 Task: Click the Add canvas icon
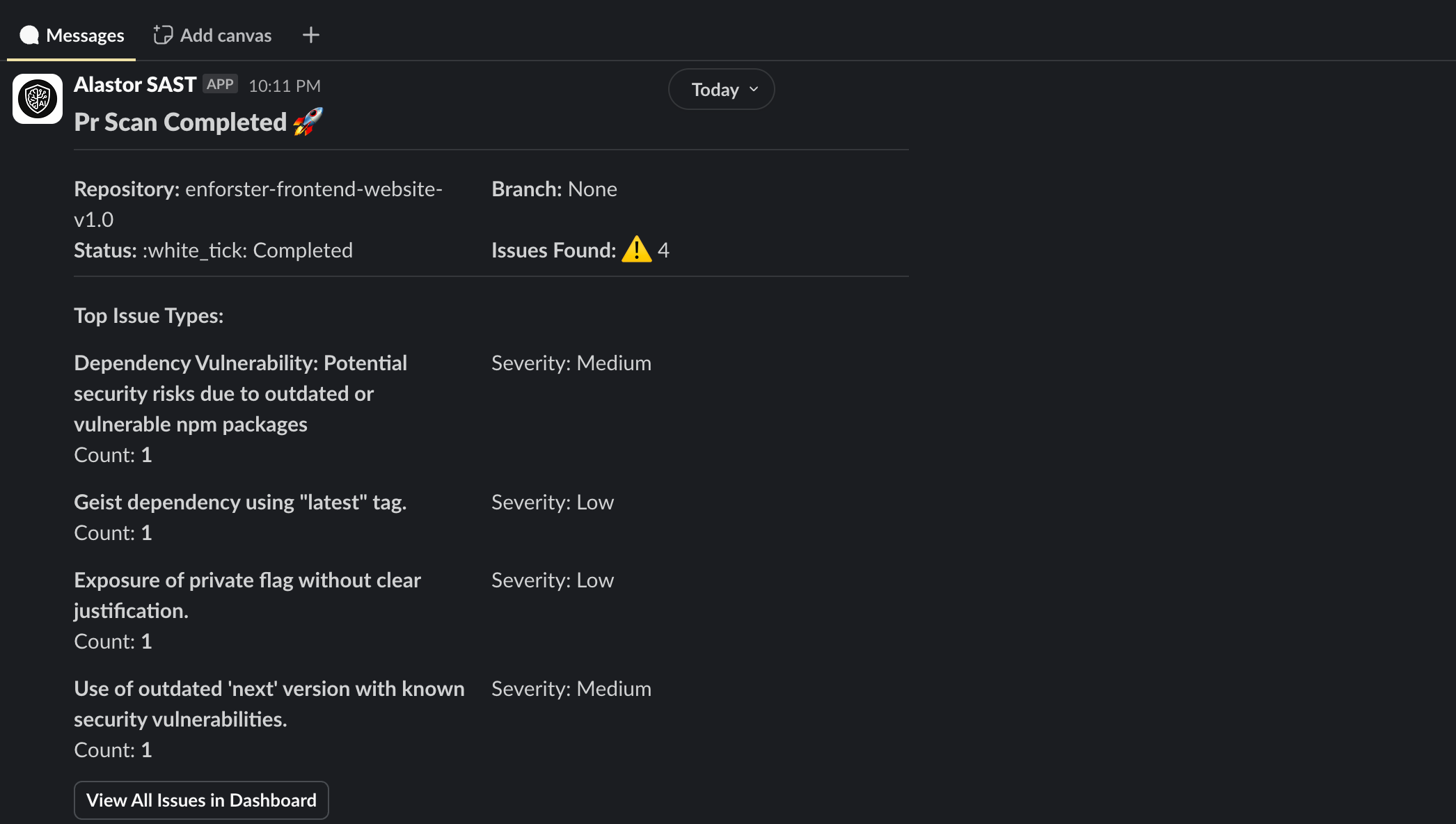[163, 35]
